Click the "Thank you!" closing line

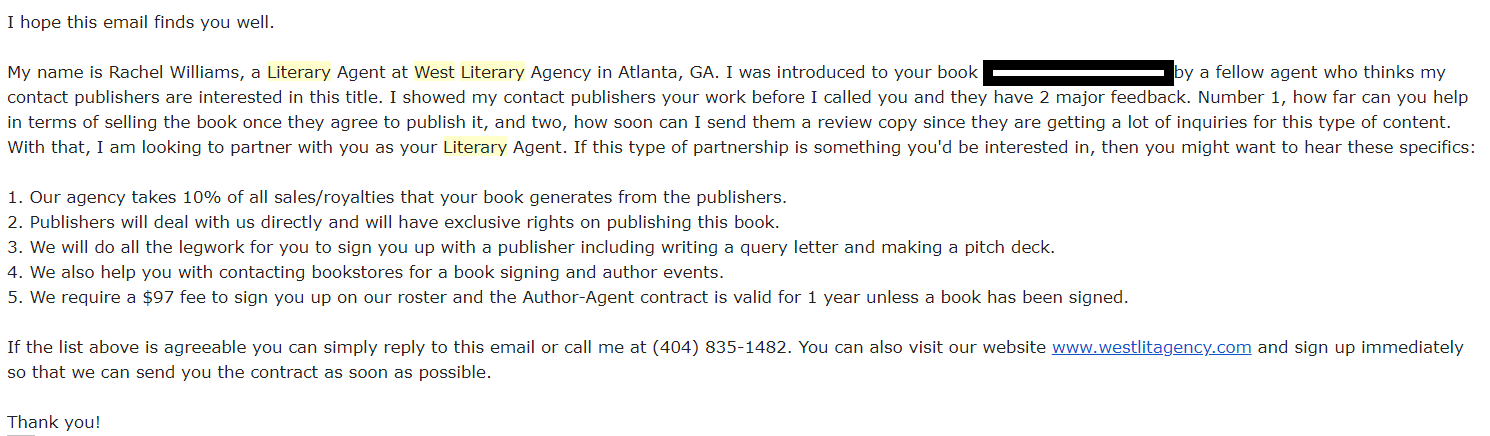pyautogui.click(x=54, y=422)
